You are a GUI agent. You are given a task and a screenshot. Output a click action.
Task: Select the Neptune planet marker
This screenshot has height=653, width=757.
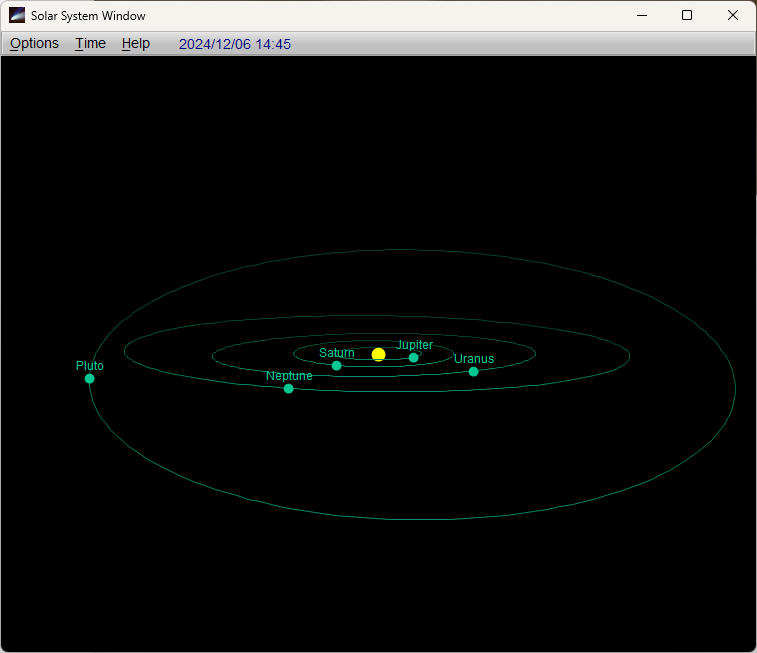(x=289, y=389)
